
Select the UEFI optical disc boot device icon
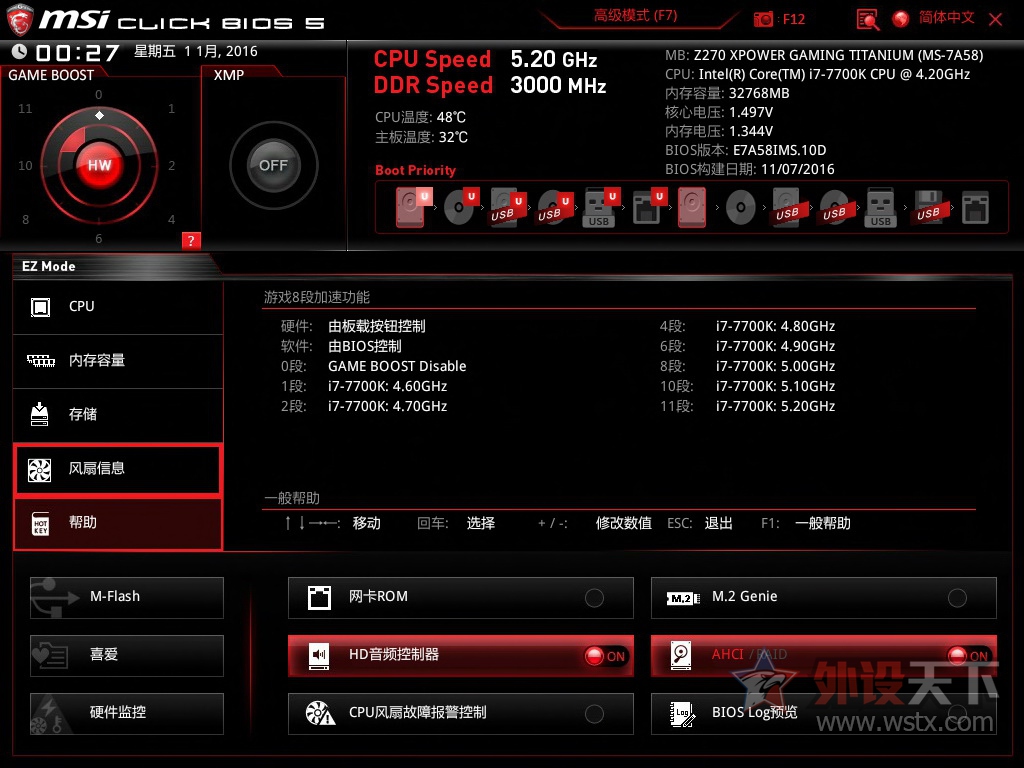(461, 207)
